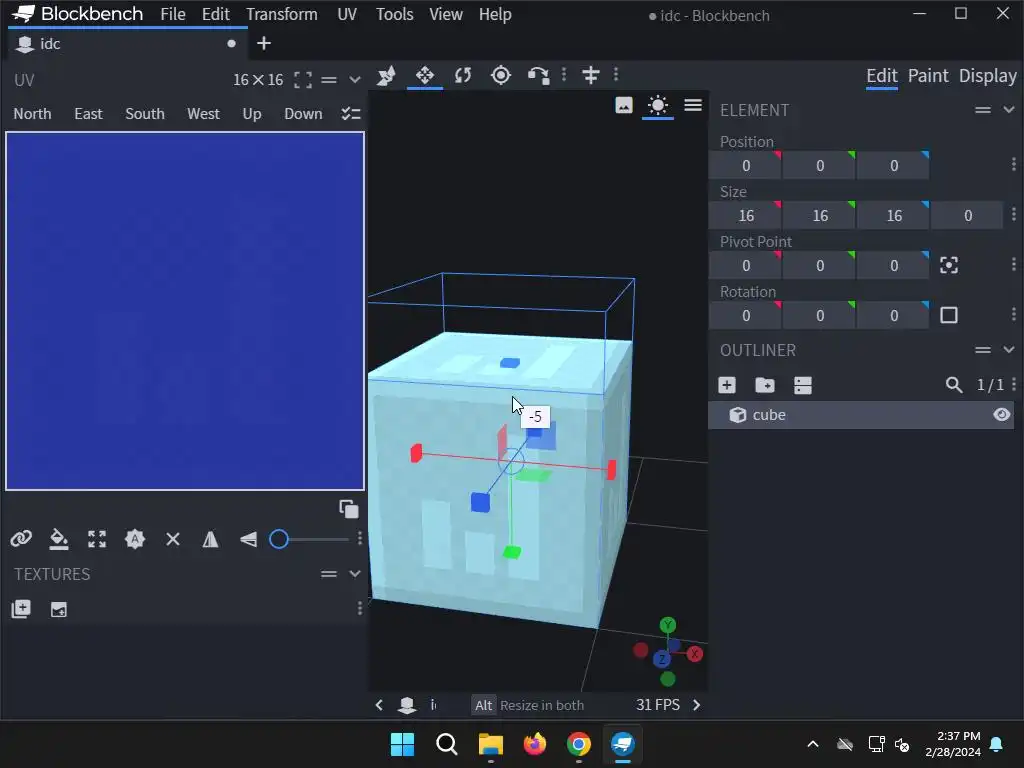Click the green Y-axis gizmo ball
The height and width of the screenshot is (768, 1024).
pyautogui.click(x=667, y=625)
